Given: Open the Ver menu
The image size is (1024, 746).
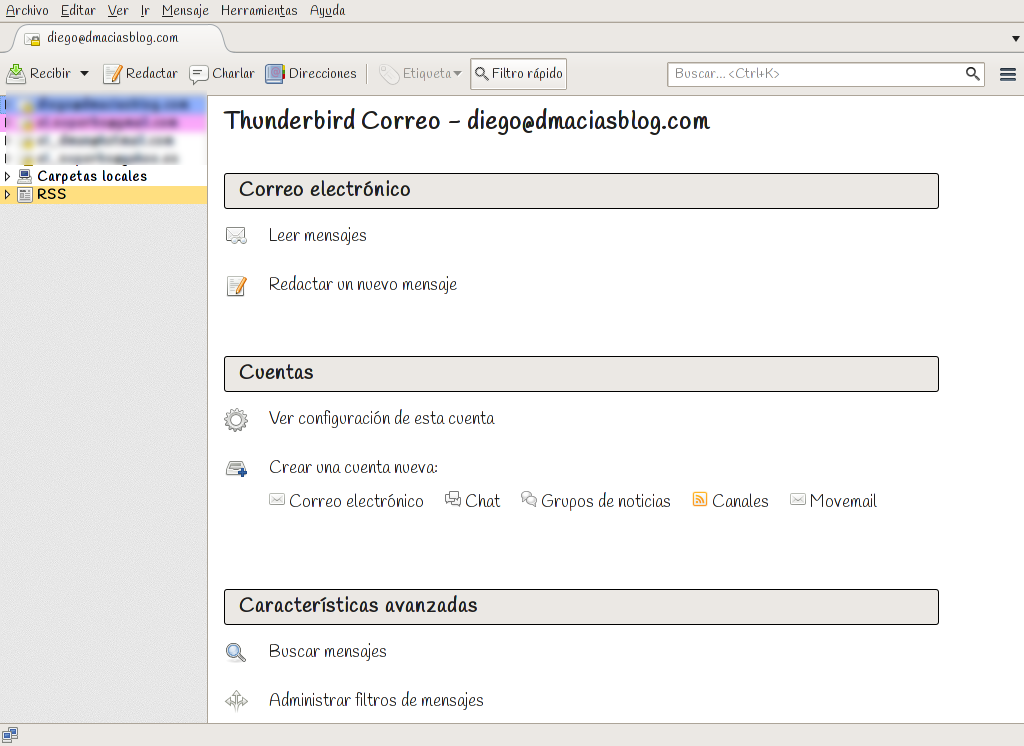Looking at the screenshot, I should click(x=118, y=10).
